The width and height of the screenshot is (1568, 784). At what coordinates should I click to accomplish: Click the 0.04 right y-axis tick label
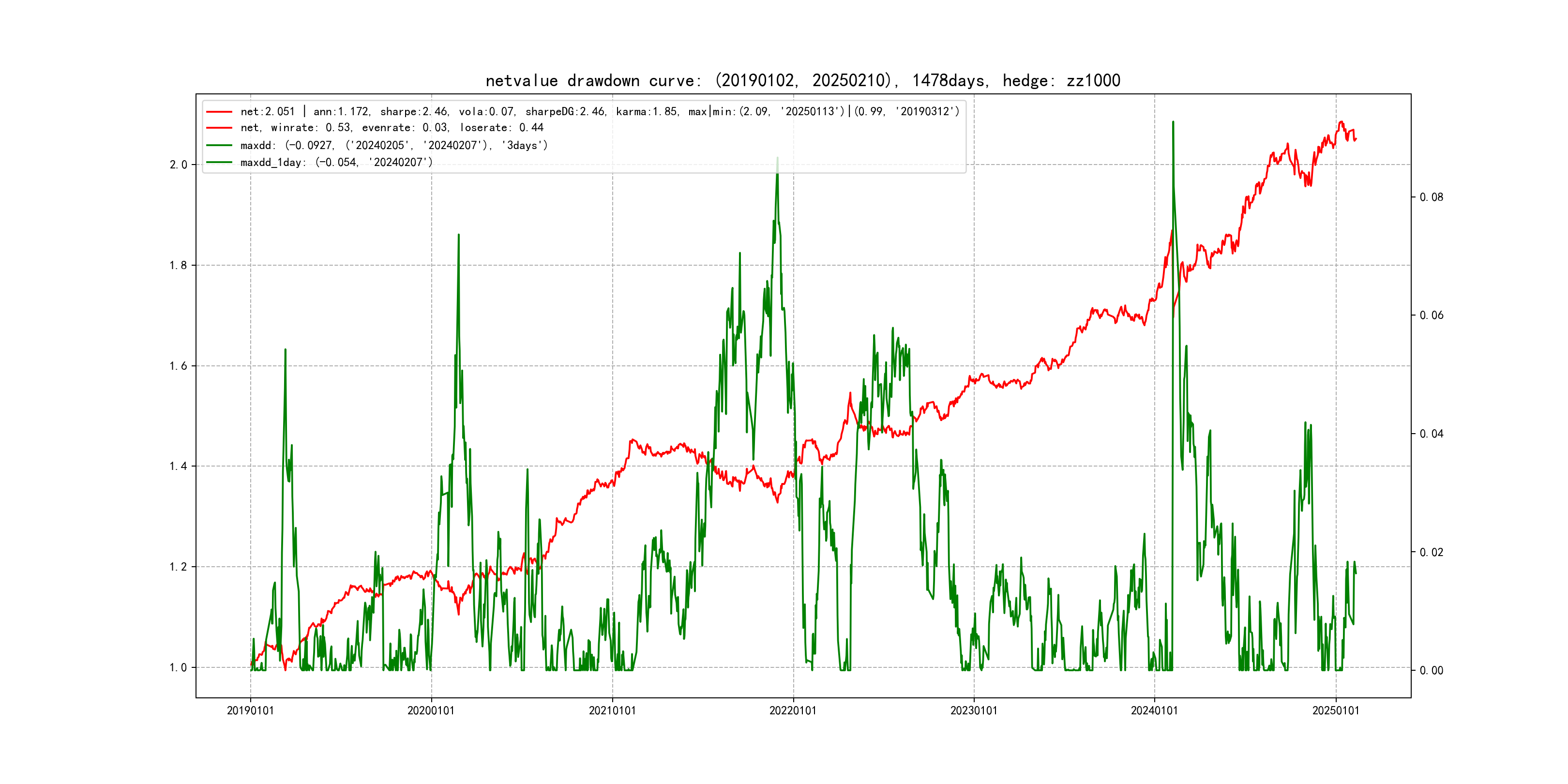point(1431,434)
